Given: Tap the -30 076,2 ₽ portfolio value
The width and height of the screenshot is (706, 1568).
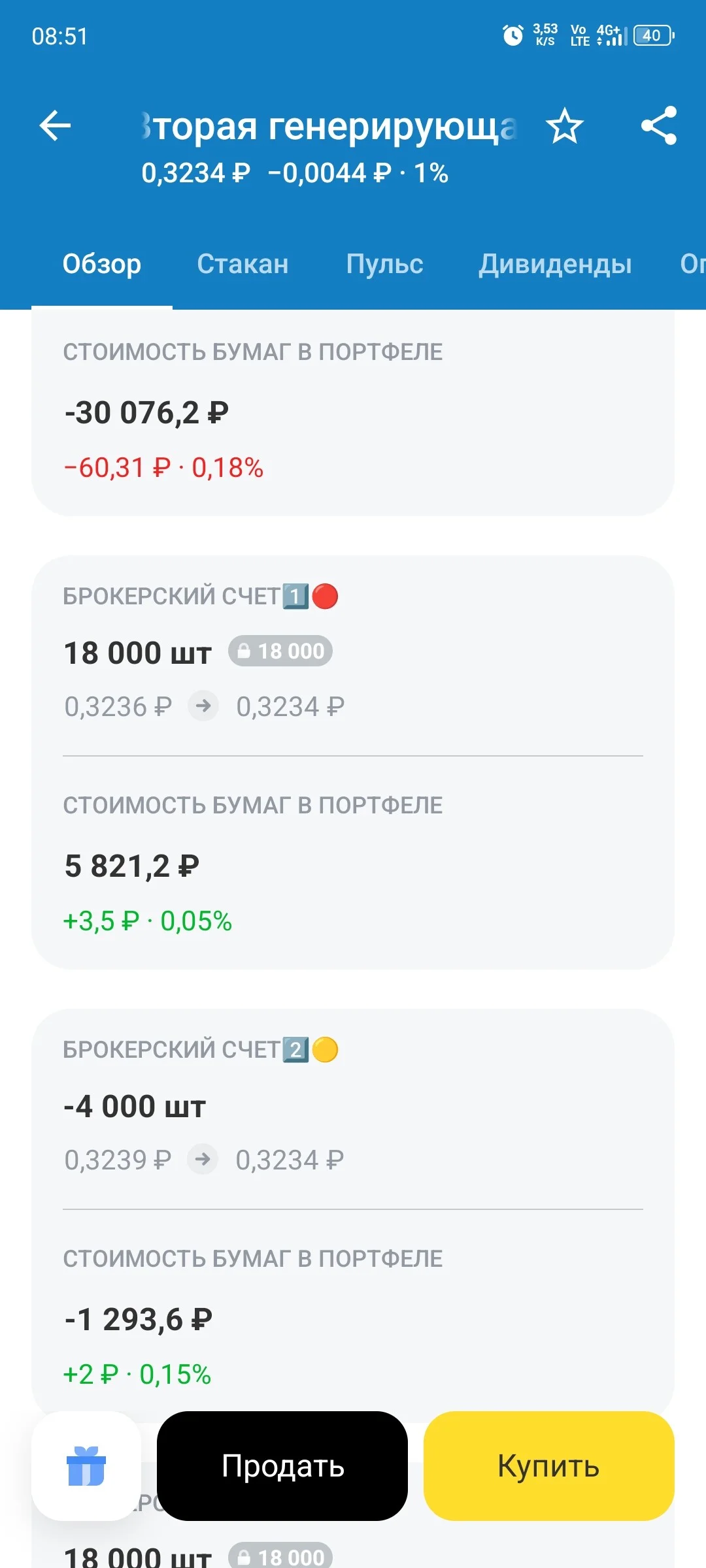Looking at the screenshot, I should [x=146, y=413].
